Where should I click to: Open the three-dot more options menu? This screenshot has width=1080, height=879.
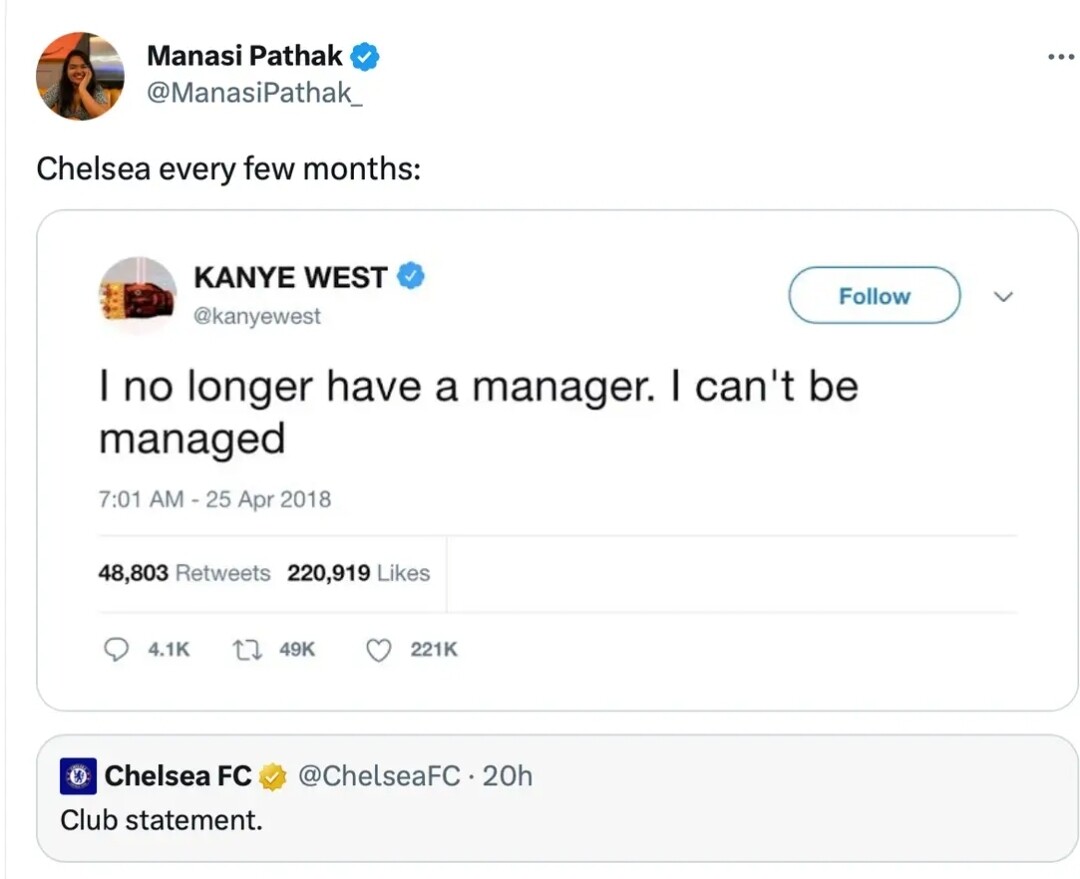click(1061, 56)
